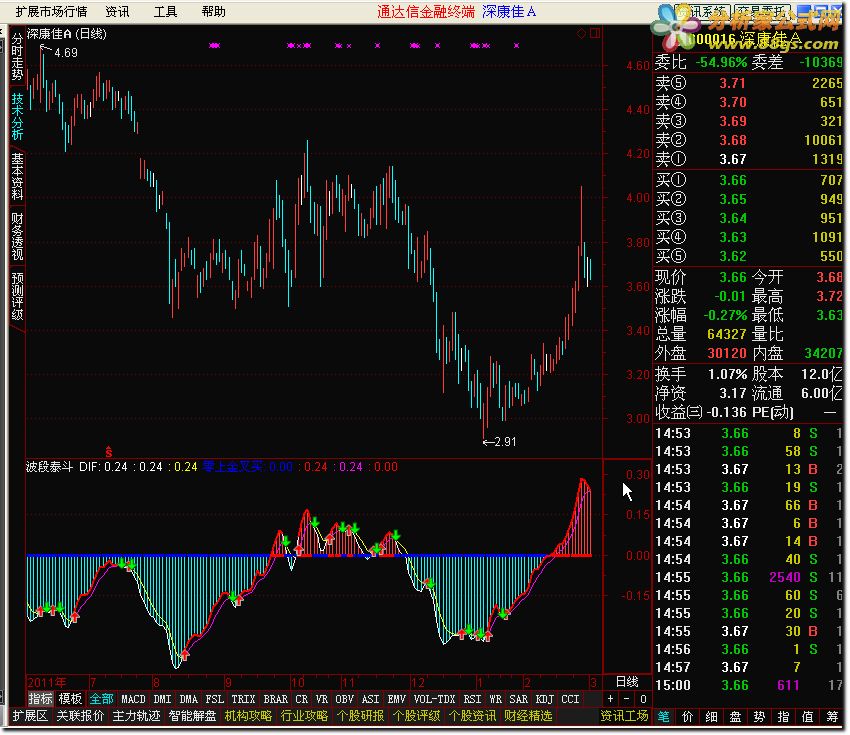
Task: Switch to 技术分析 side tab
Action: click(x=17, y=116)
